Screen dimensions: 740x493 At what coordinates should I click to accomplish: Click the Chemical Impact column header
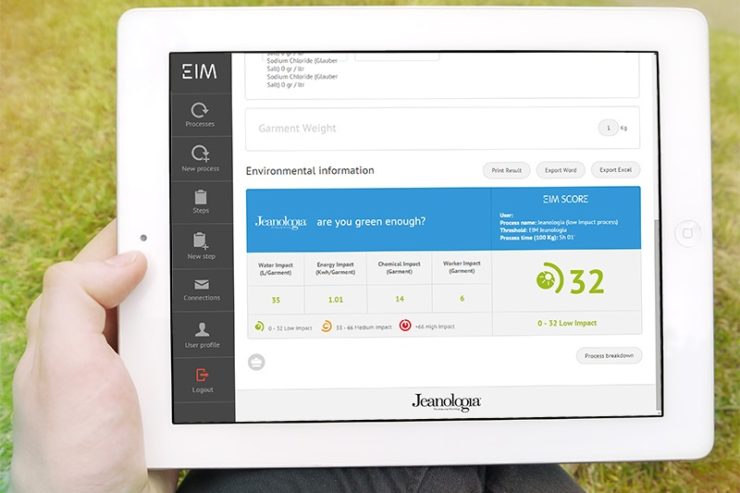399,267
